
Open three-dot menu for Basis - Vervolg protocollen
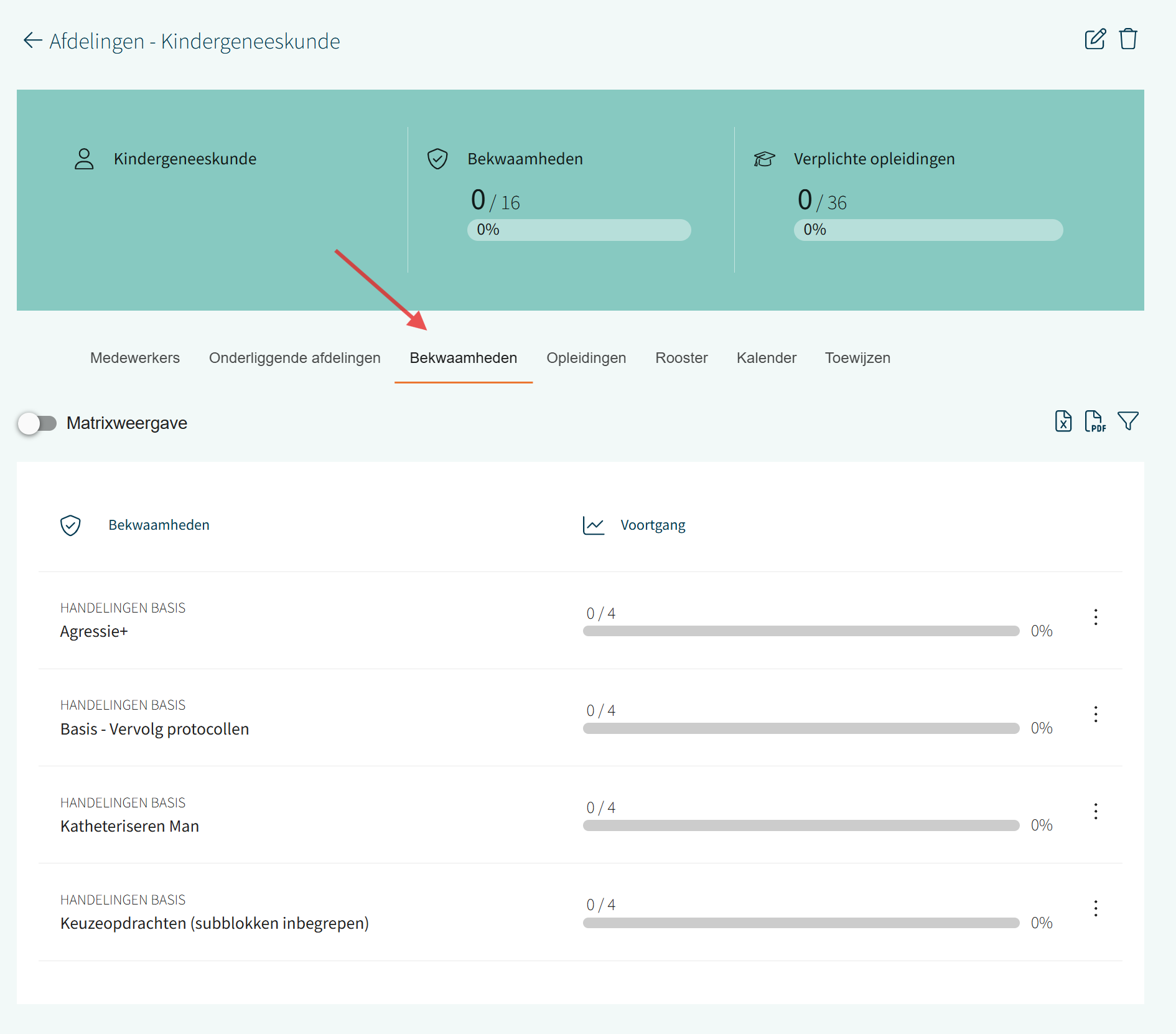(1096, 714)
